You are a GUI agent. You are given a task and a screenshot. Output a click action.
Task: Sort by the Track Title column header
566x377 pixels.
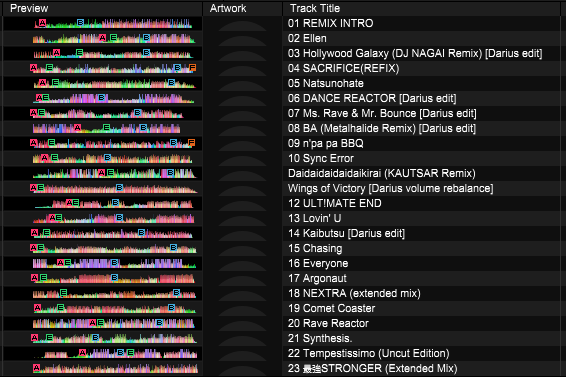click(315, 8)
